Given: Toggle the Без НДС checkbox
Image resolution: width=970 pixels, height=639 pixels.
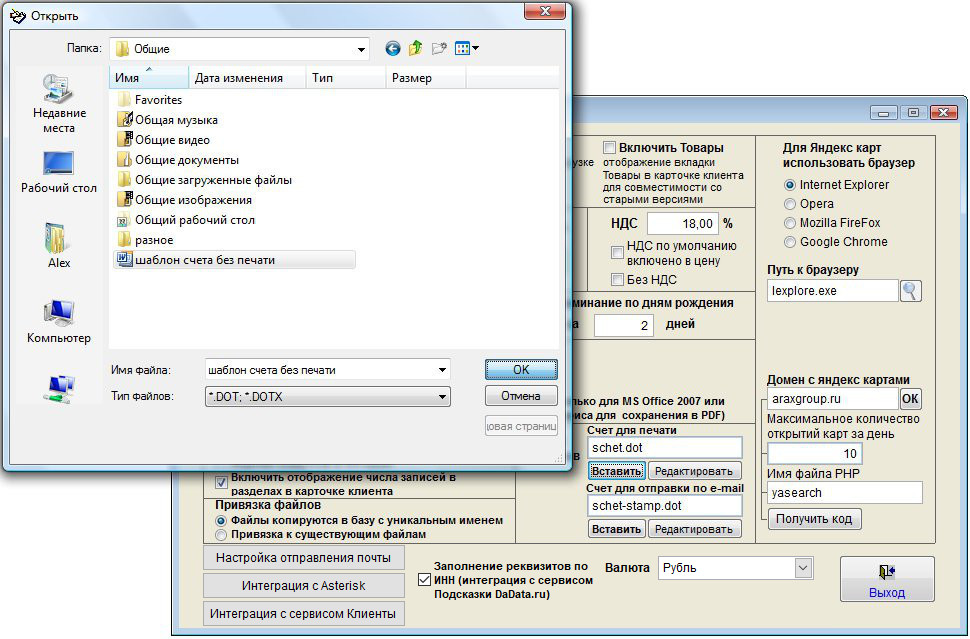Looking at the screenshot, I should (x=617, y=280).
